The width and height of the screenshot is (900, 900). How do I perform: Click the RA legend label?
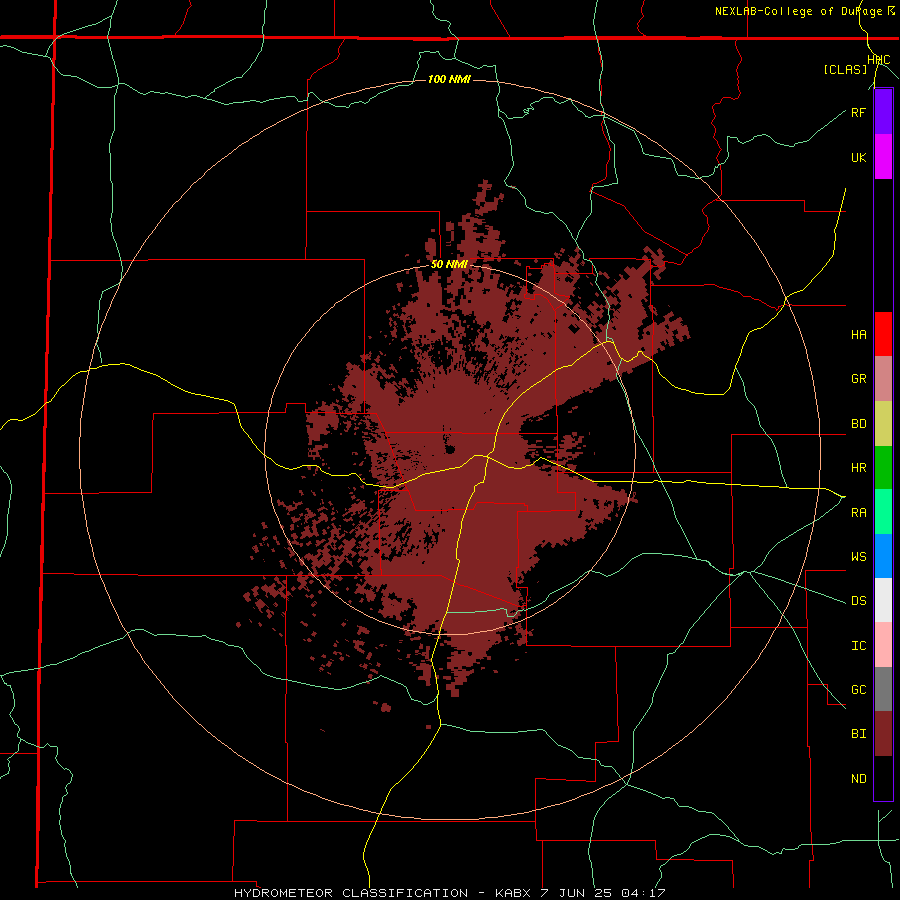[858, 512]
